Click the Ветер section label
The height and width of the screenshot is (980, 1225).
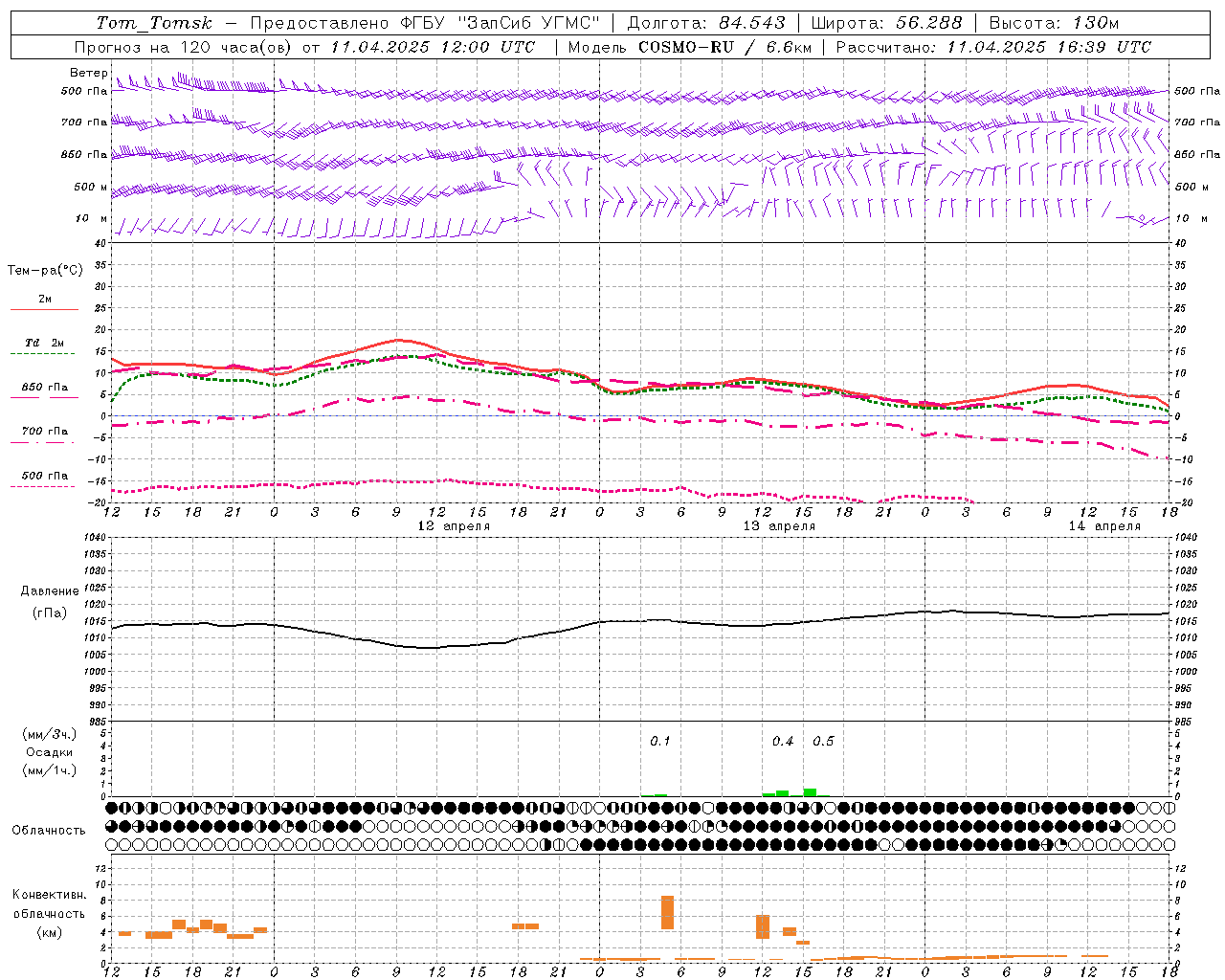(x=89, y=73)
